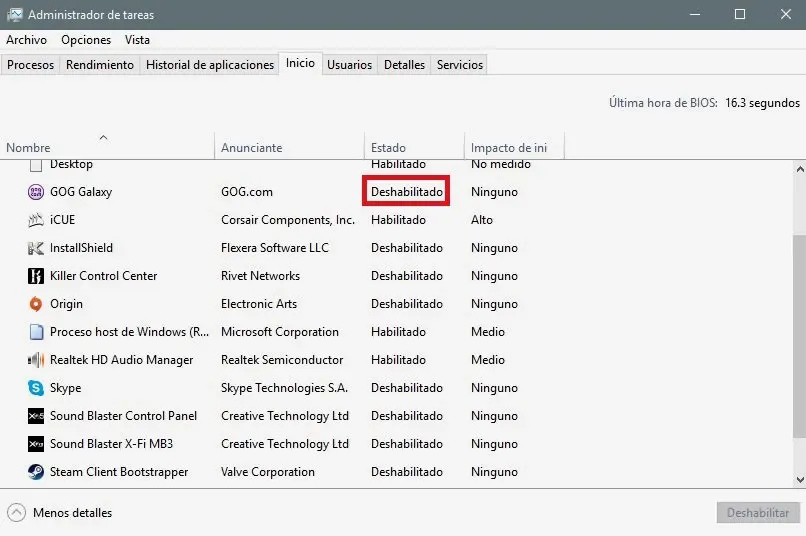Sort list by Nombre column header
This screenshot has height=536, width=806.
click(28, 148)
